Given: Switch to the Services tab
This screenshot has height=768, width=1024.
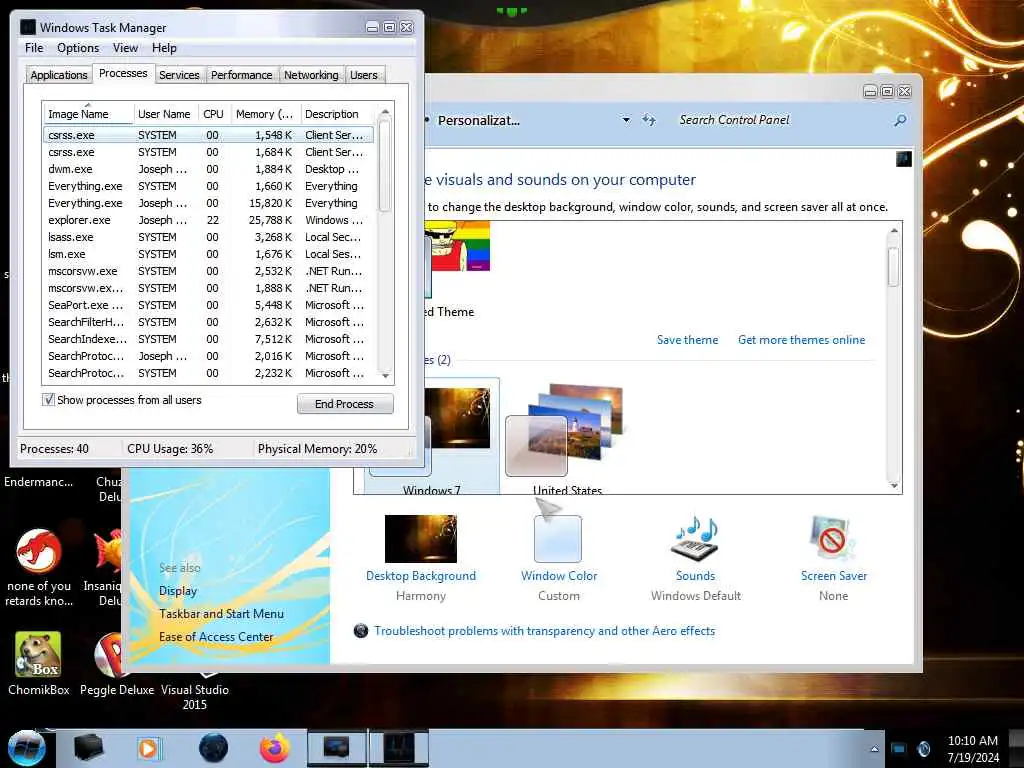Looking at the screenshot, I should pyautogui.click(x=179, y=75).
